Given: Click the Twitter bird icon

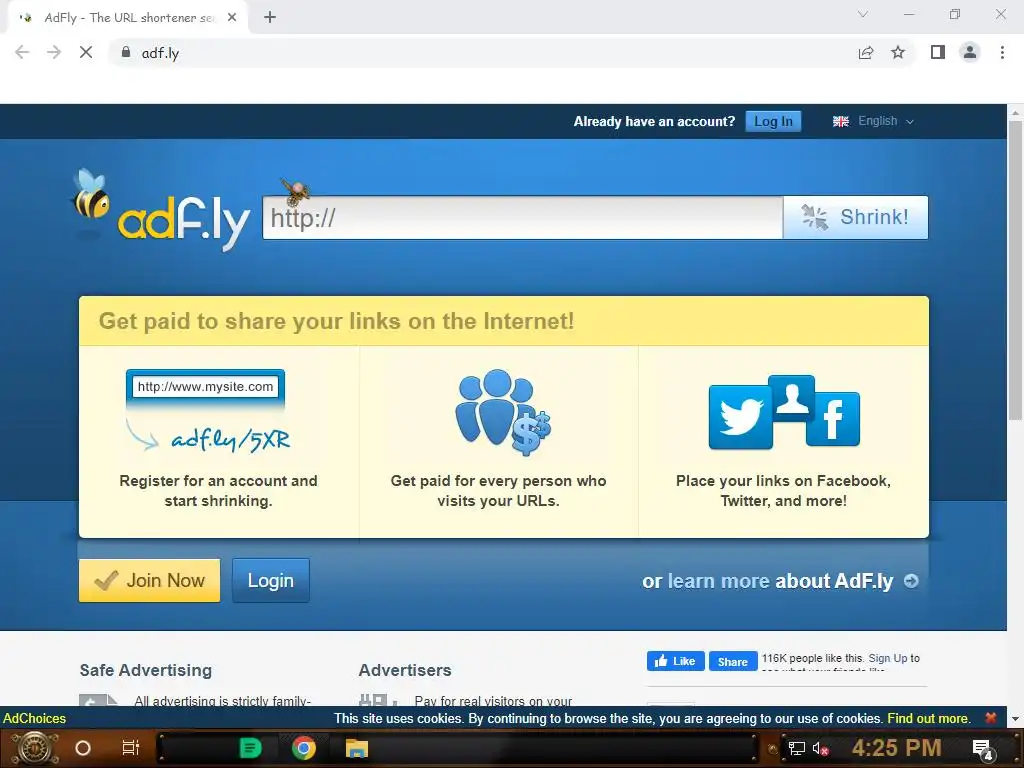Looking at the screenshot, I should [x=741, y=417].
